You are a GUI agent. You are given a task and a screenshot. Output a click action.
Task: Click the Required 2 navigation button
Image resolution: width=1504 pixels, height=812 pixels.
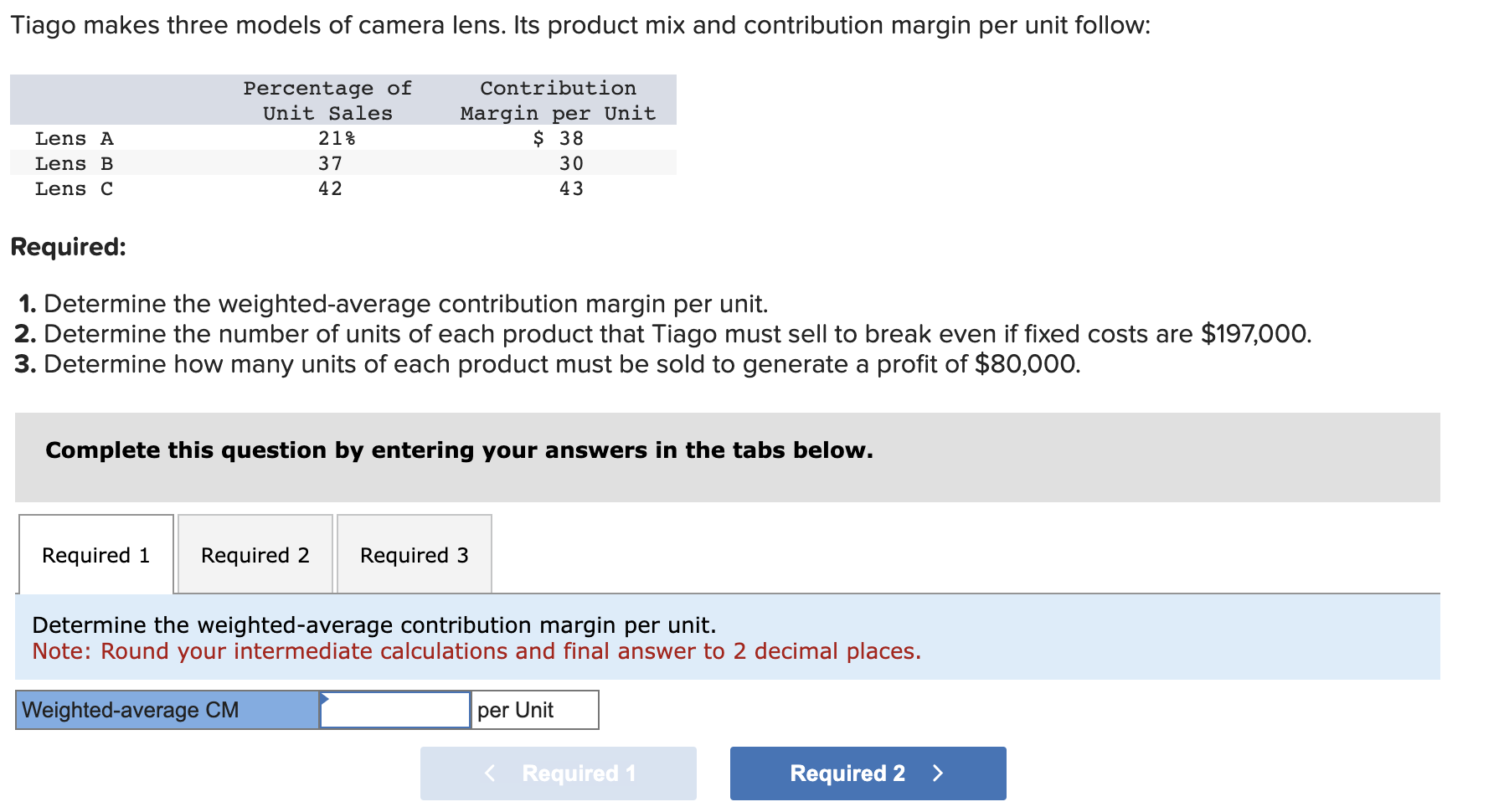(x=866, y=773)
